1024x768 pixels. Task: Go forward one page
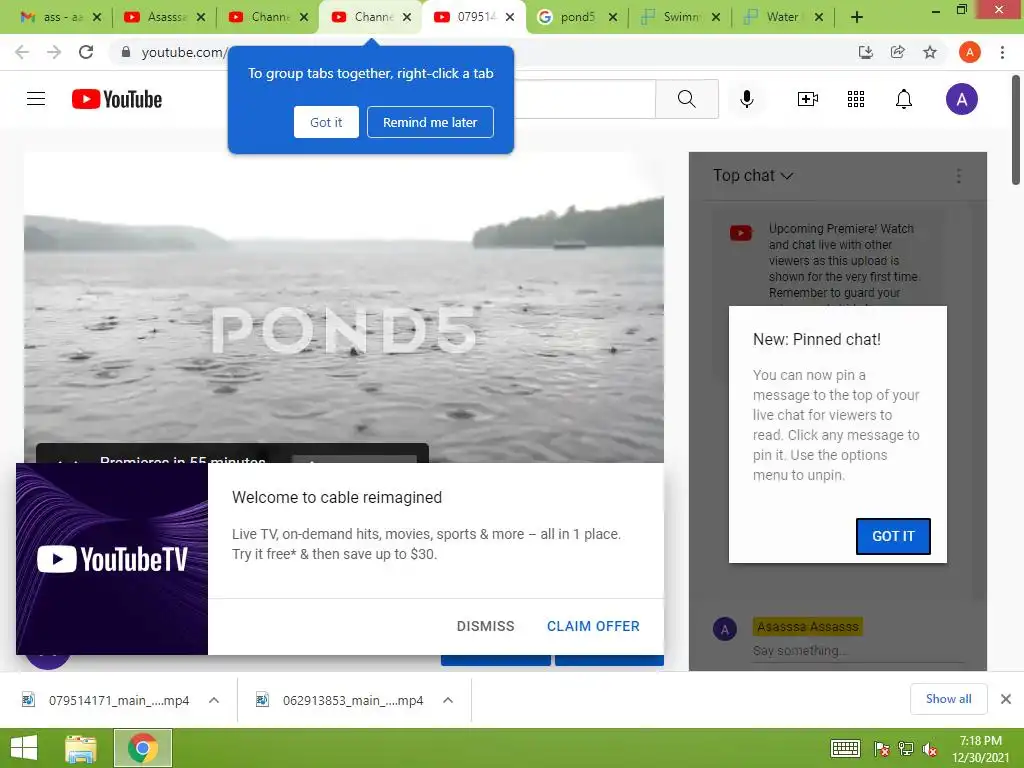coord(54,52)
